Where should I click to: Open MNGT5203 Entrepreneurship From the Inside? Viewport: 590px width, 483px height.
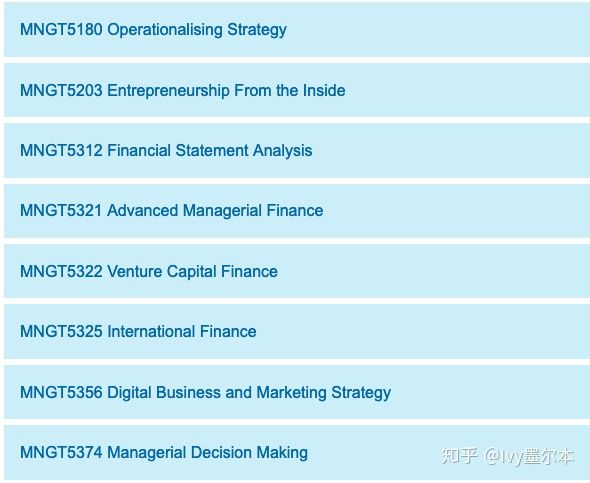coord(182,90)
